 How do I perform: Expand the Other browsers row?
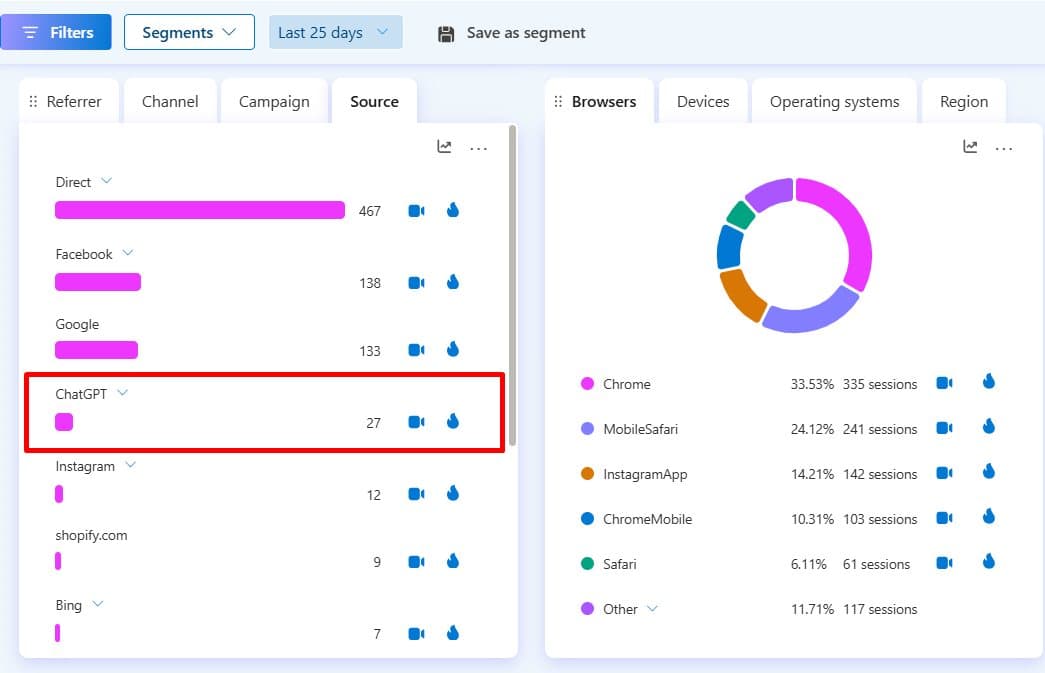[x=652, y=608]
